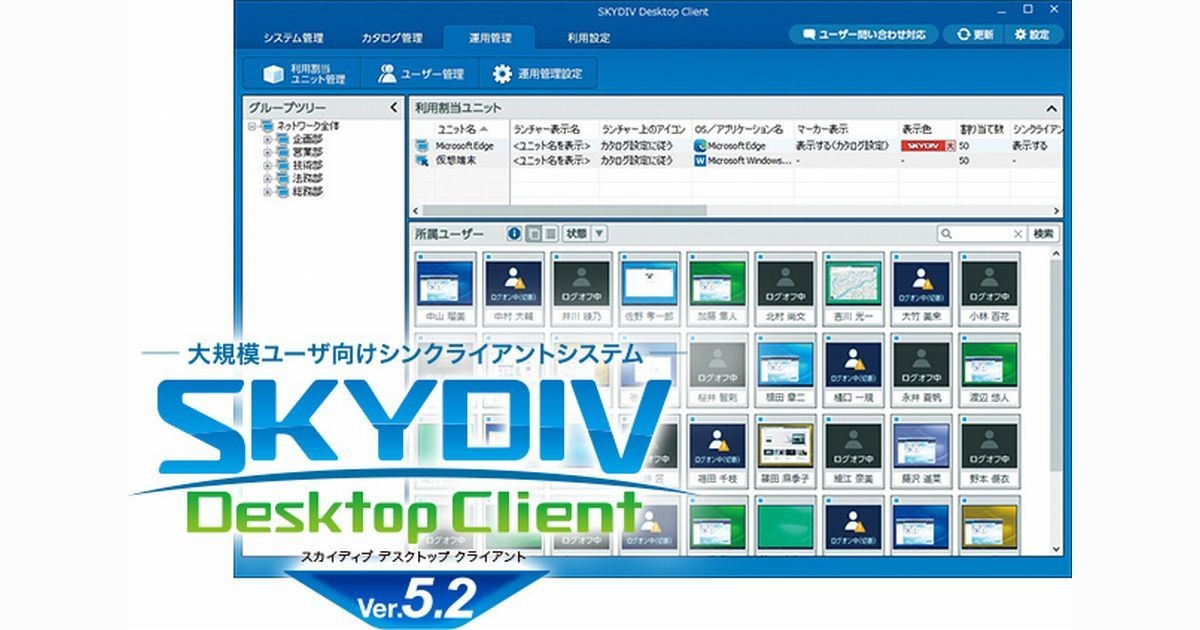Image resolution: width=1200 pixels, height=630 pixels.
Task: Collapse the グループツリー panel with its chevron
Action: 394,107
